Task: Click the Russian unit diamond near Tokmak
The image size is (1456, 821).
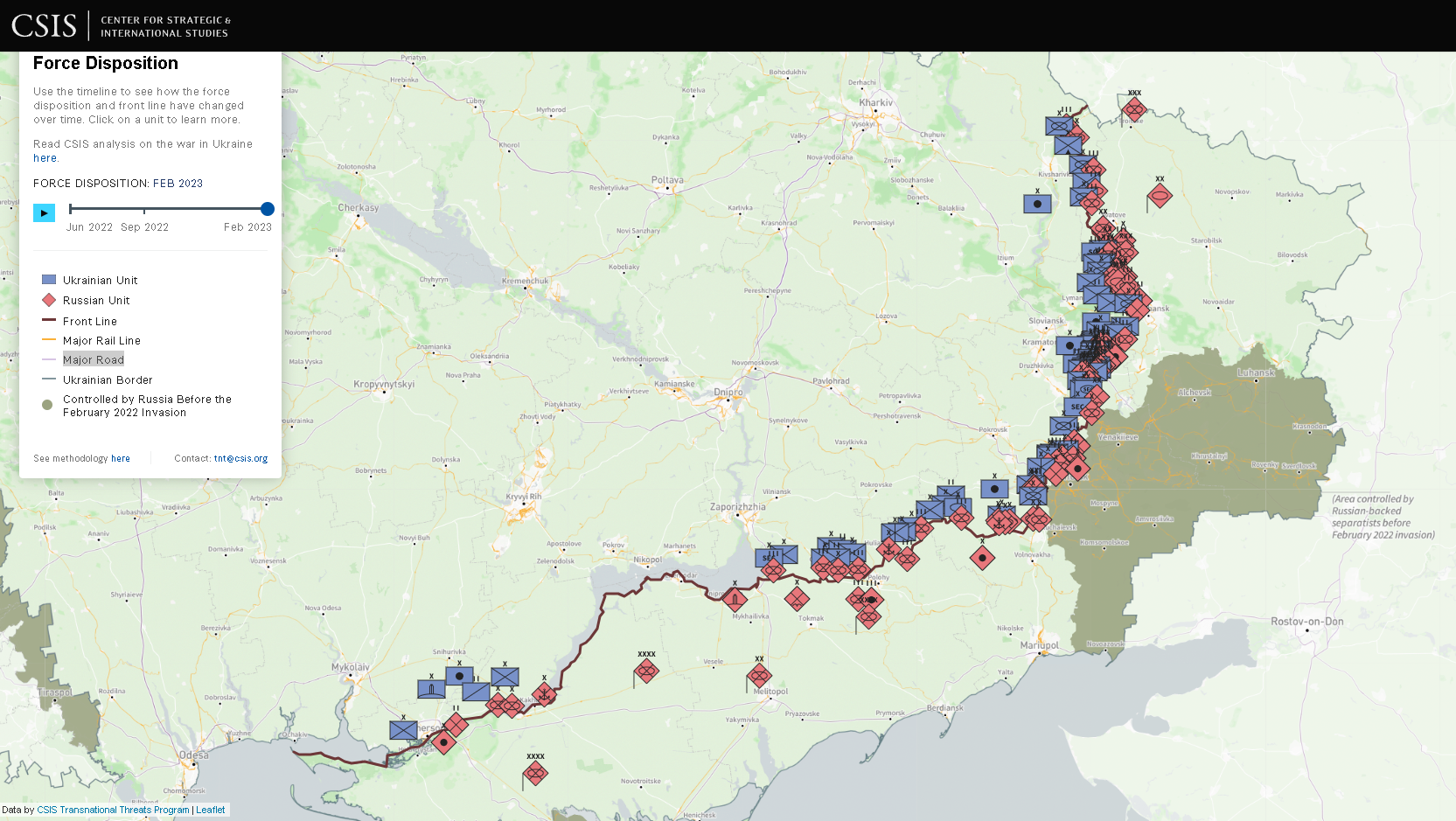Action: pos(797,599)
